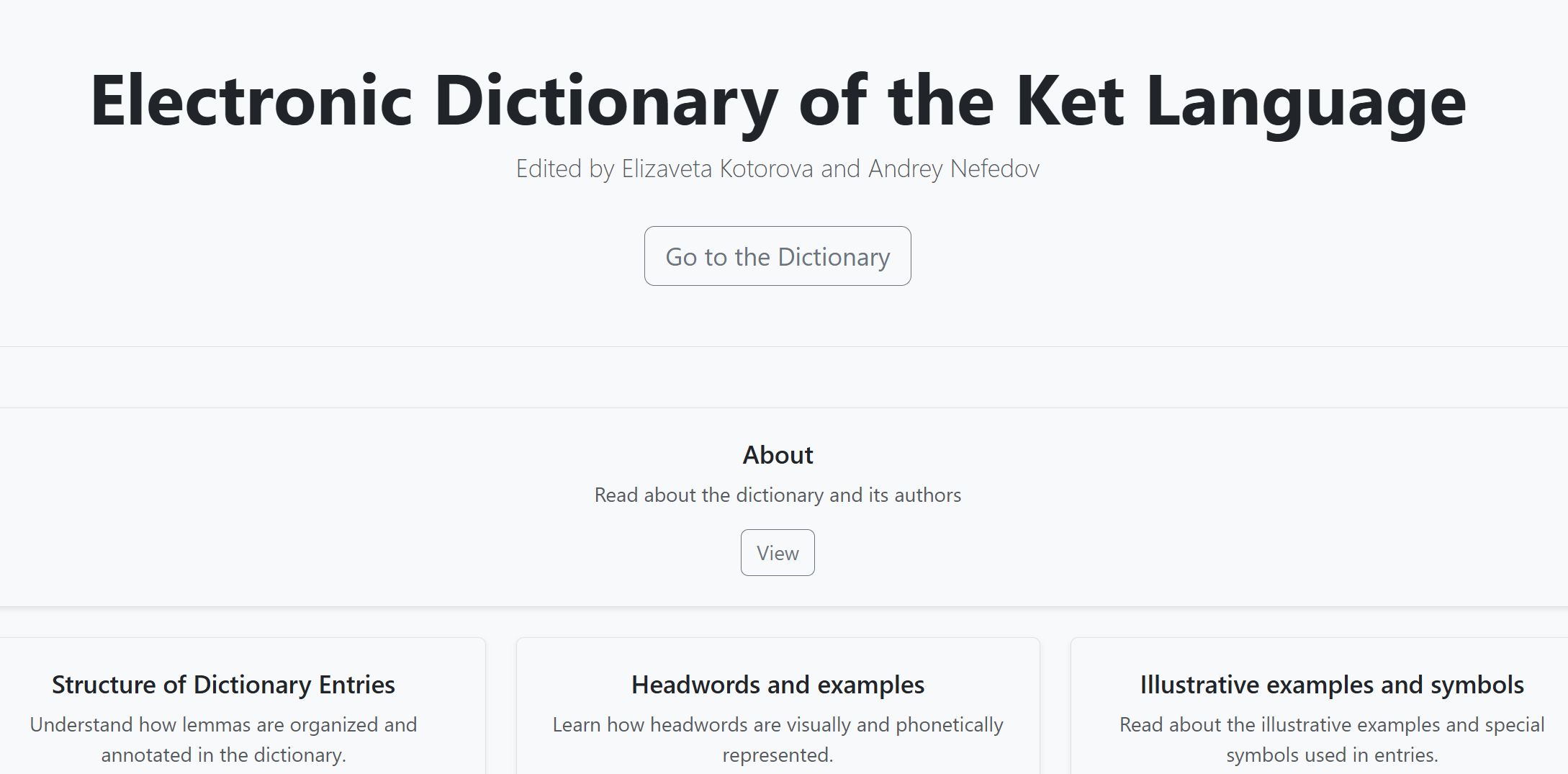Click the name "Andrey Nefedov" in the subtitle
Viewport: 1568px width, 774px height.
[x=954, y=168]
